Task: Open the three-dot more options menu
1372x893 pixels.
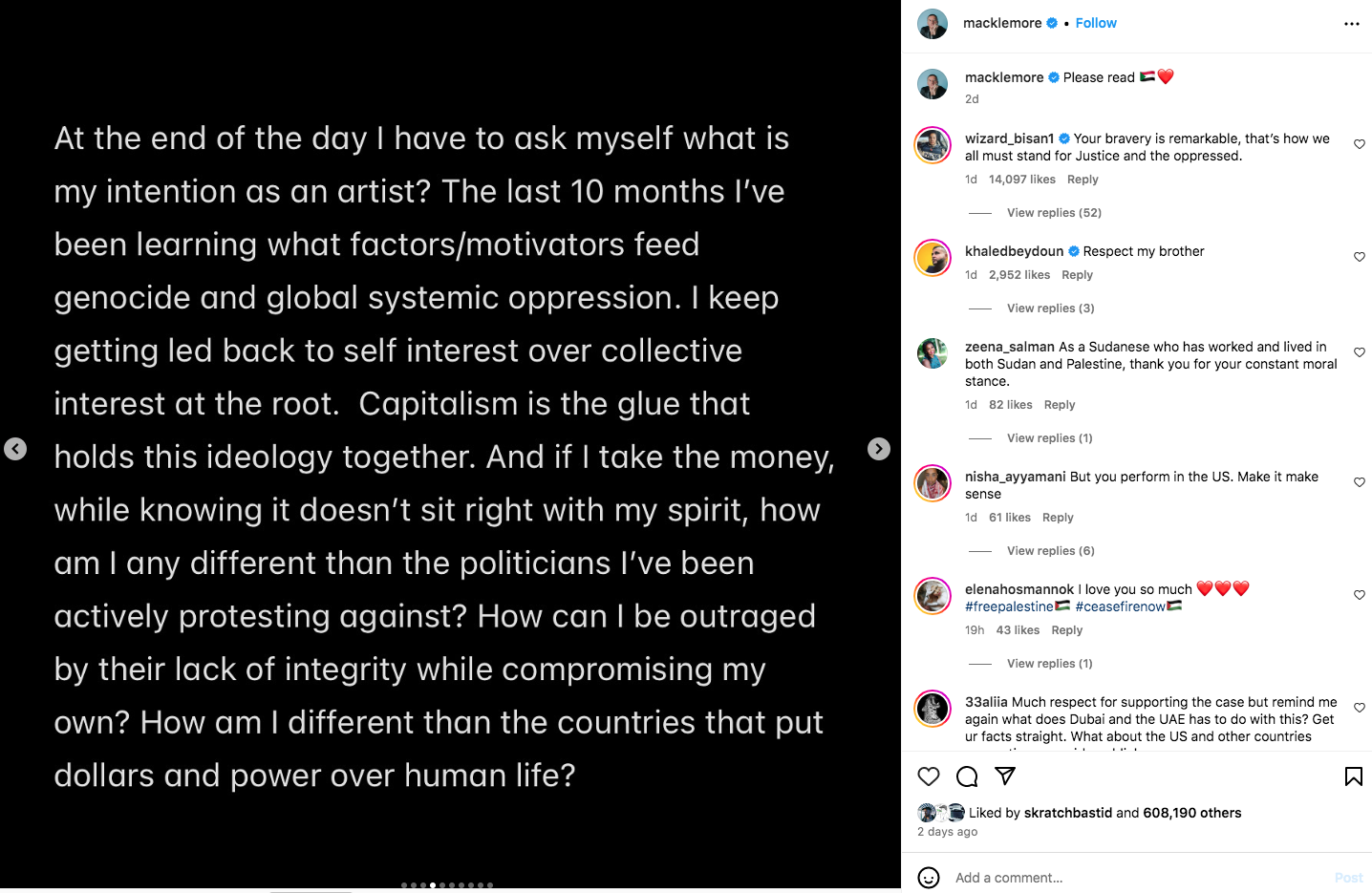Action: (1351, 24)
